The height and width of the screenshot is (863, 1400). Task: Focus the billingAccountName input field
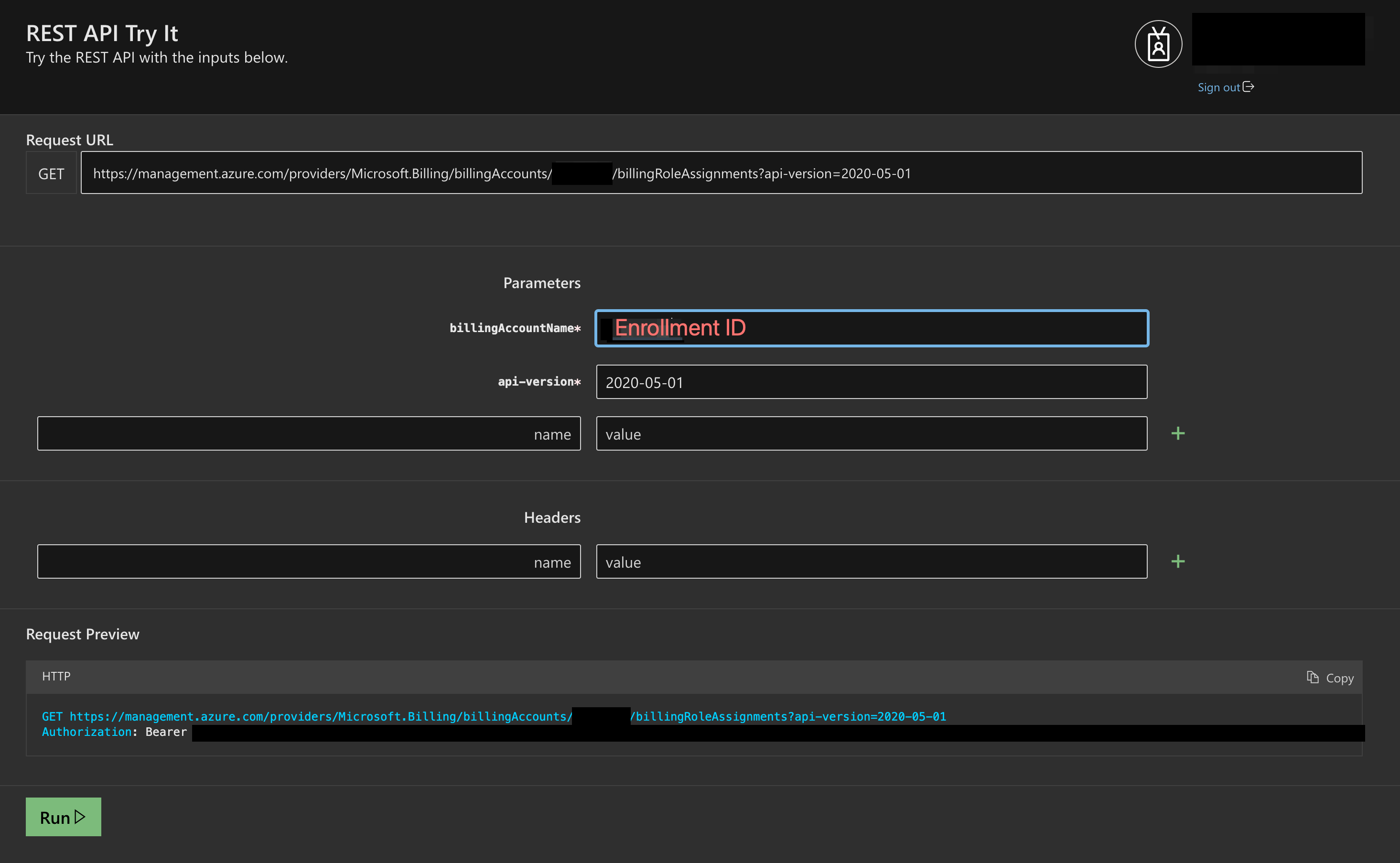[871, 328]
